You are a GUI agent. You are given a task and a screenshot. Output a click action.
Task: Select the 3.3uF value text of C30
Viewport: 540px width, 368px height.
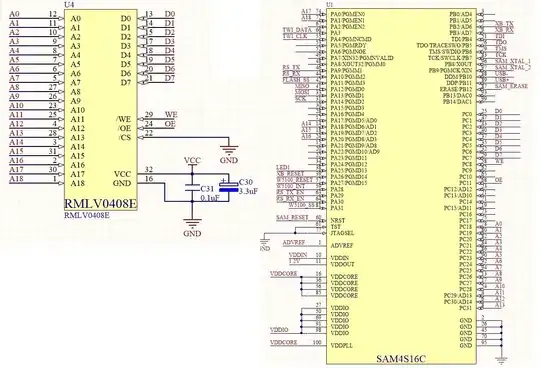click(x=248, y=191)
